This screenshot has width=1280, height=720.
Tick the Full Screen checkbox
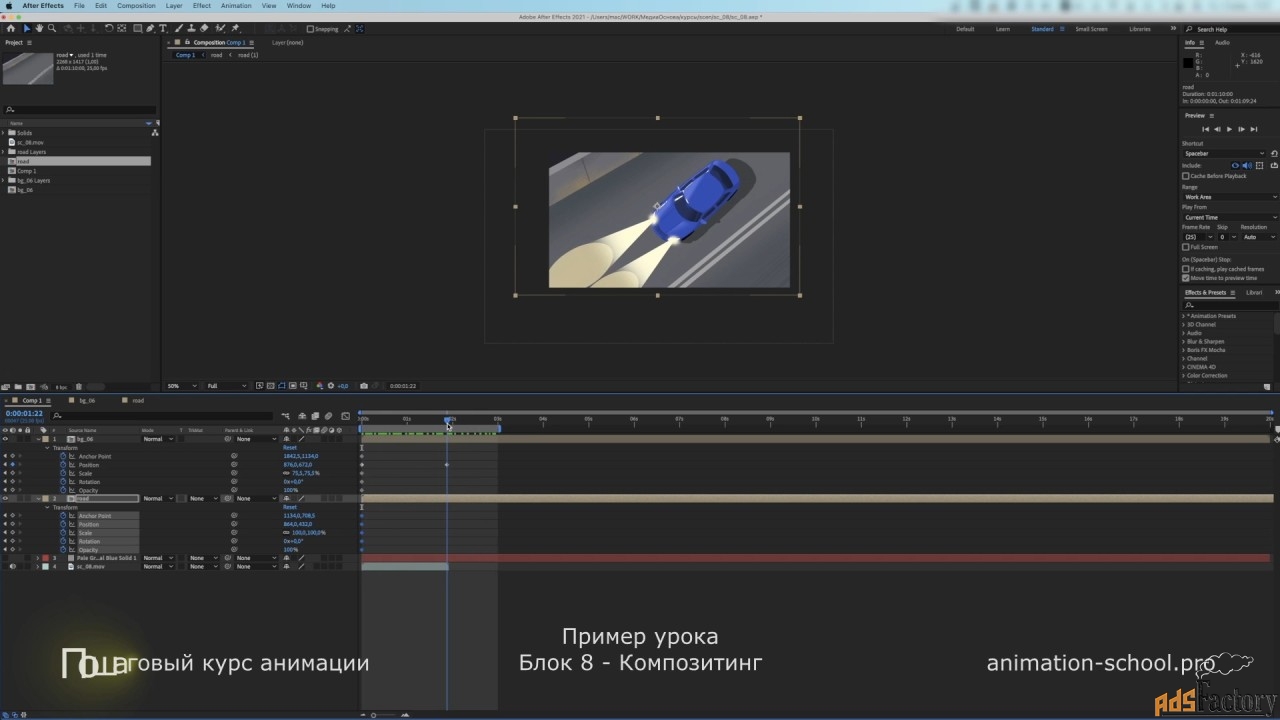[1186, 247]
